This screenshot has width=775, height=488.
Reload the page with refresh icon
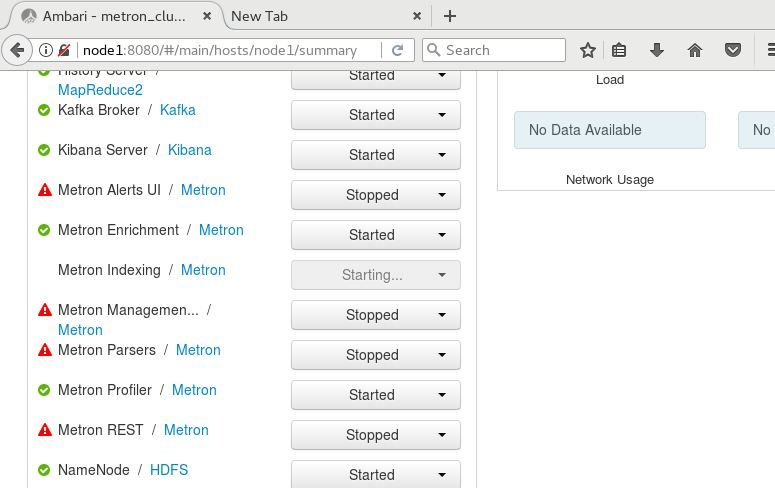[x=397, y=50]
